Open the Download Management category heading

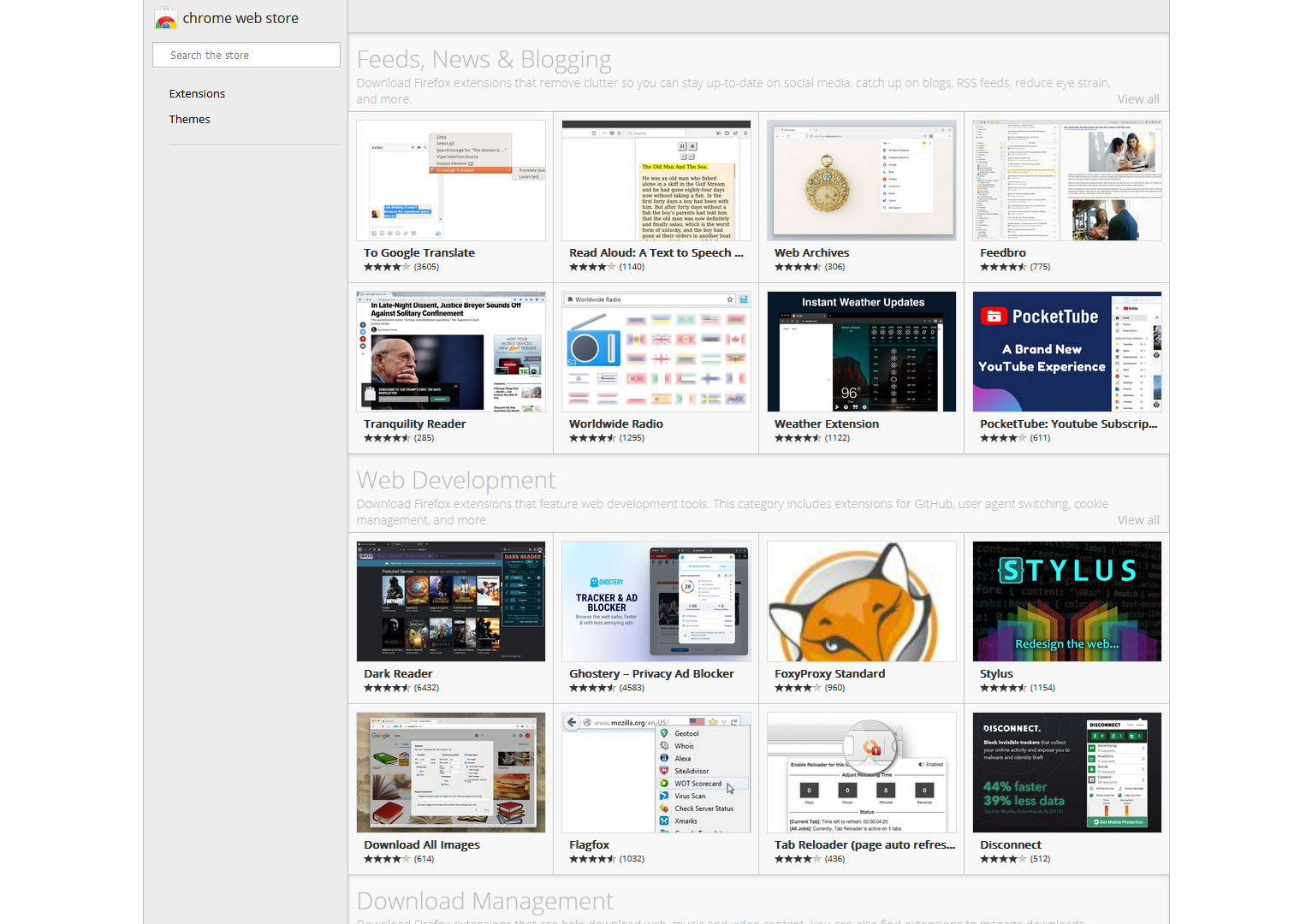click(x=484, y=901)
